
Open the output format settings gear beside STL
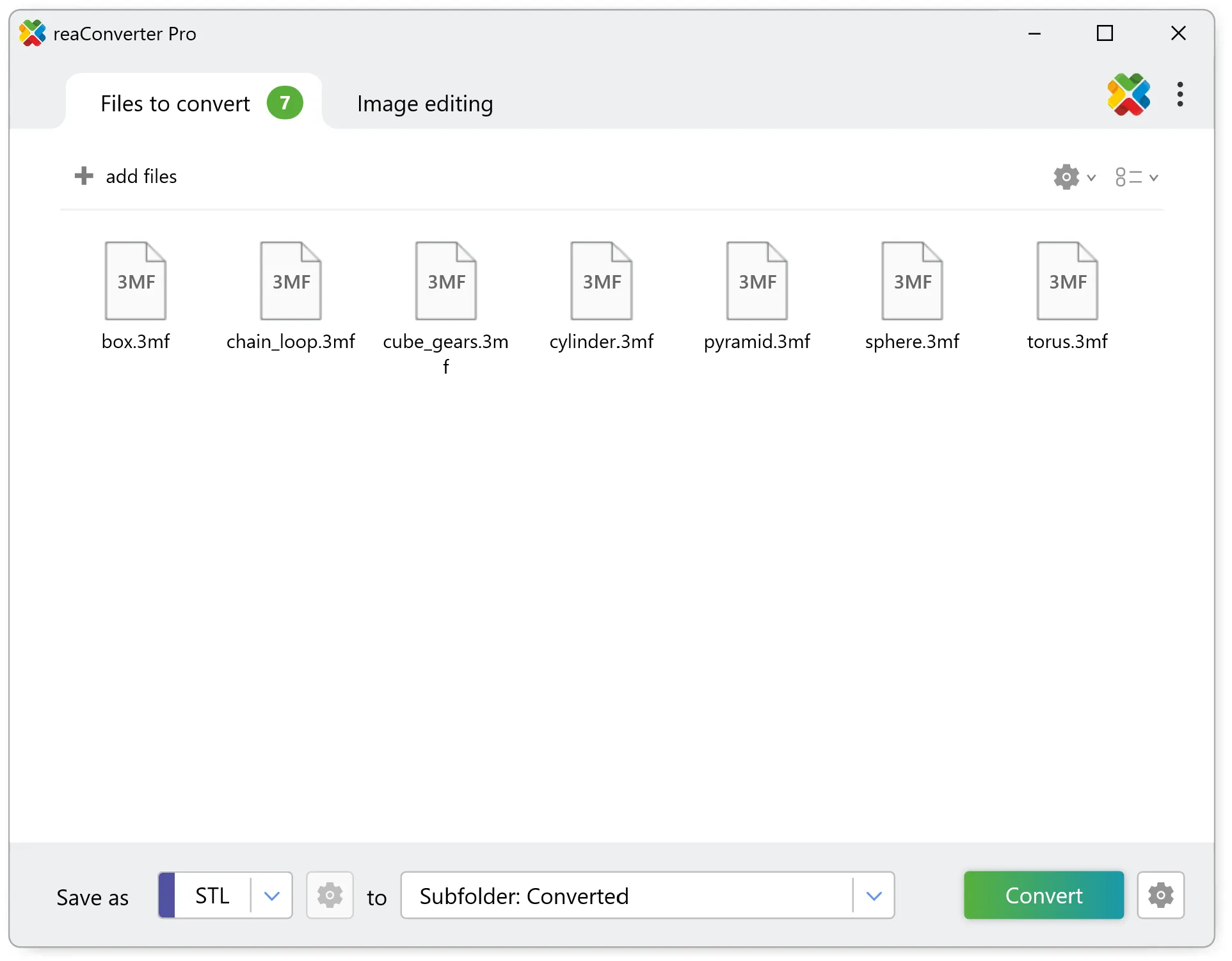[x=330, y=895]
